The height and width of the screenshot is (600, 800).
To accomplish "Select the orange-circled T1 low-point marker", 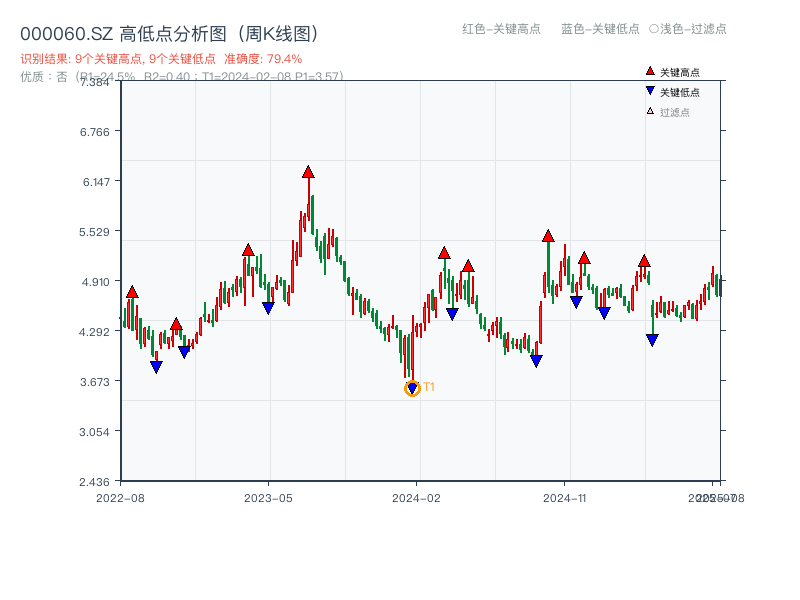I will point(412,388).
